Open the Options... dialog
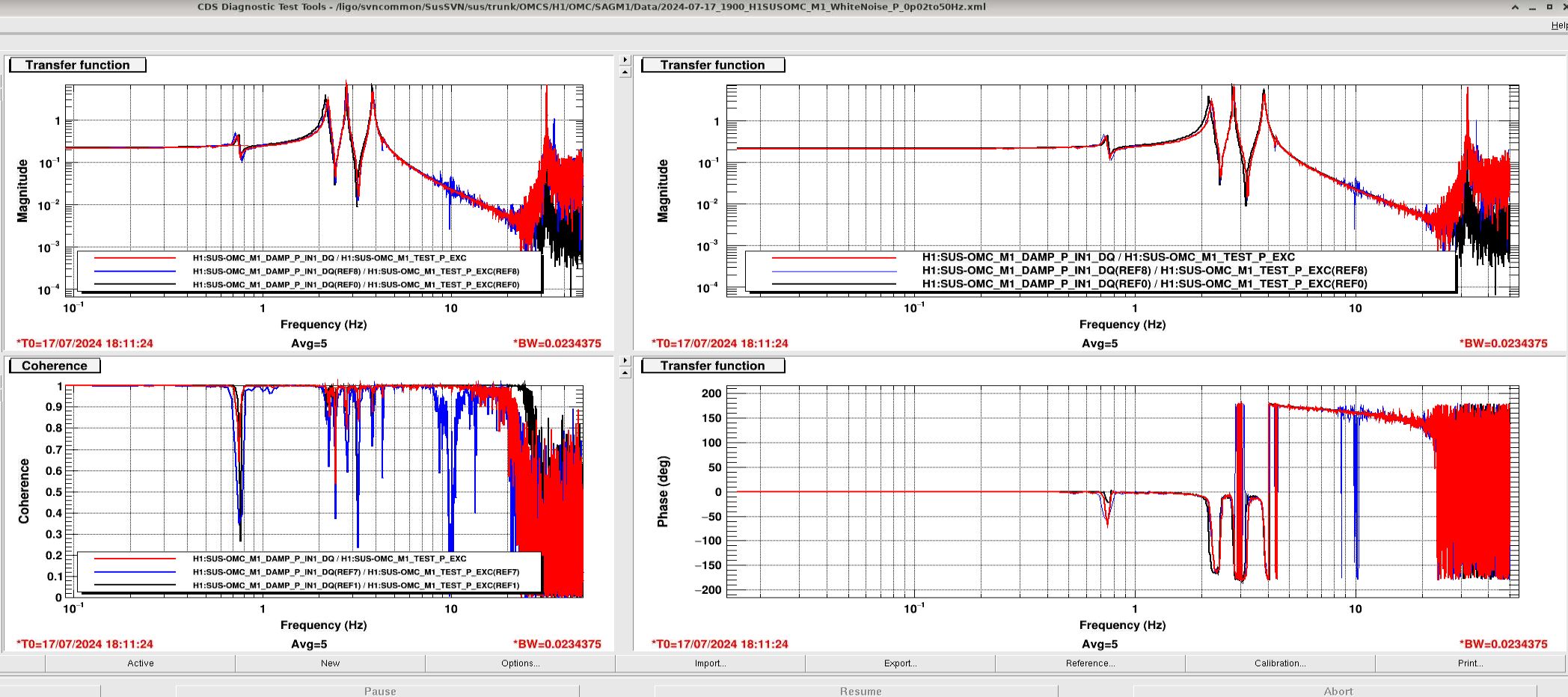This screenshot has height=697, width=1568. click(521, 663)
